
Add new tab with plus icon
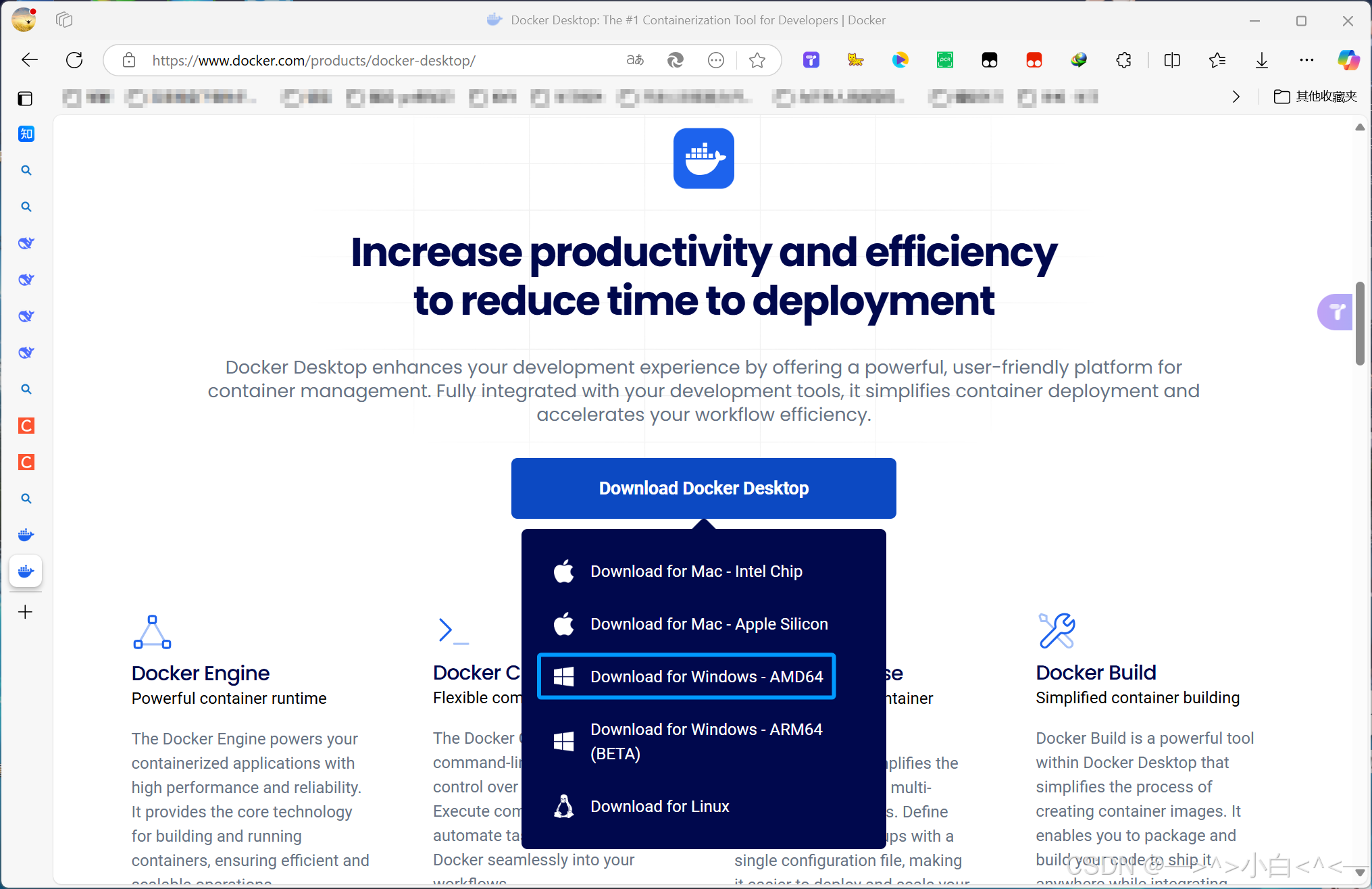pos(26,612)
